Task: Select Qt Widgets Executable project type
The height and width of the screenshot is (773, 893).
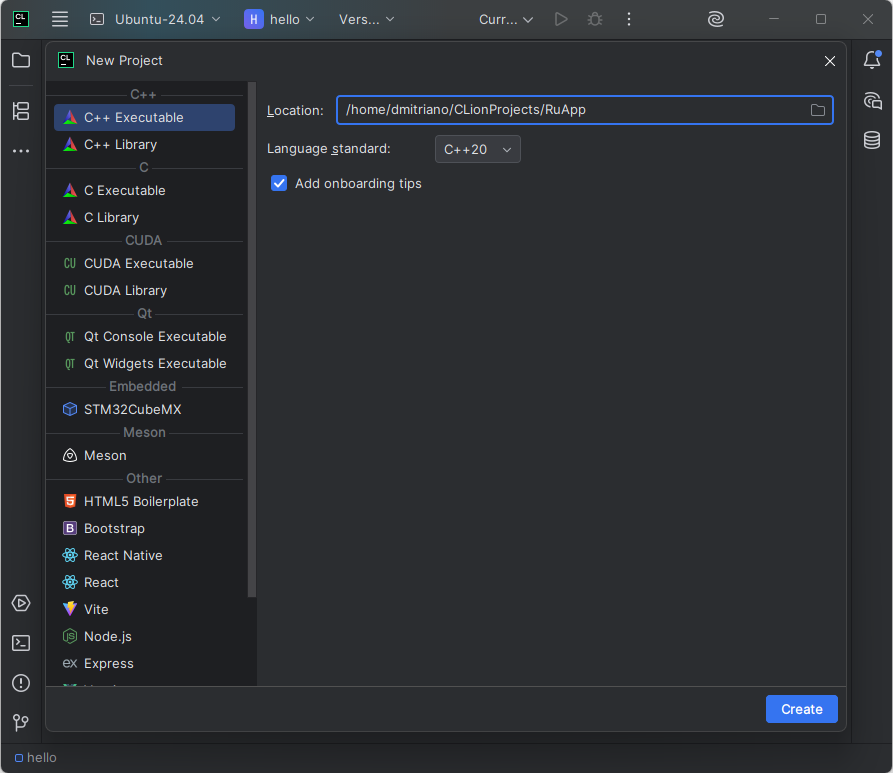Action: pyautogui.click(x=144, y=363)
